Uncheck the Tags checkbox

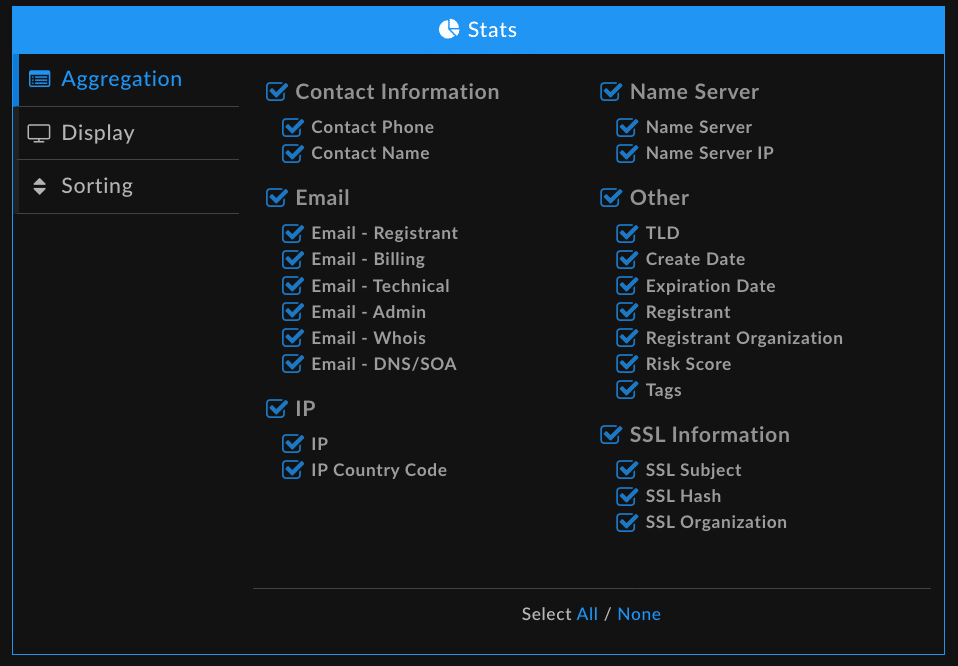point(627,390)
